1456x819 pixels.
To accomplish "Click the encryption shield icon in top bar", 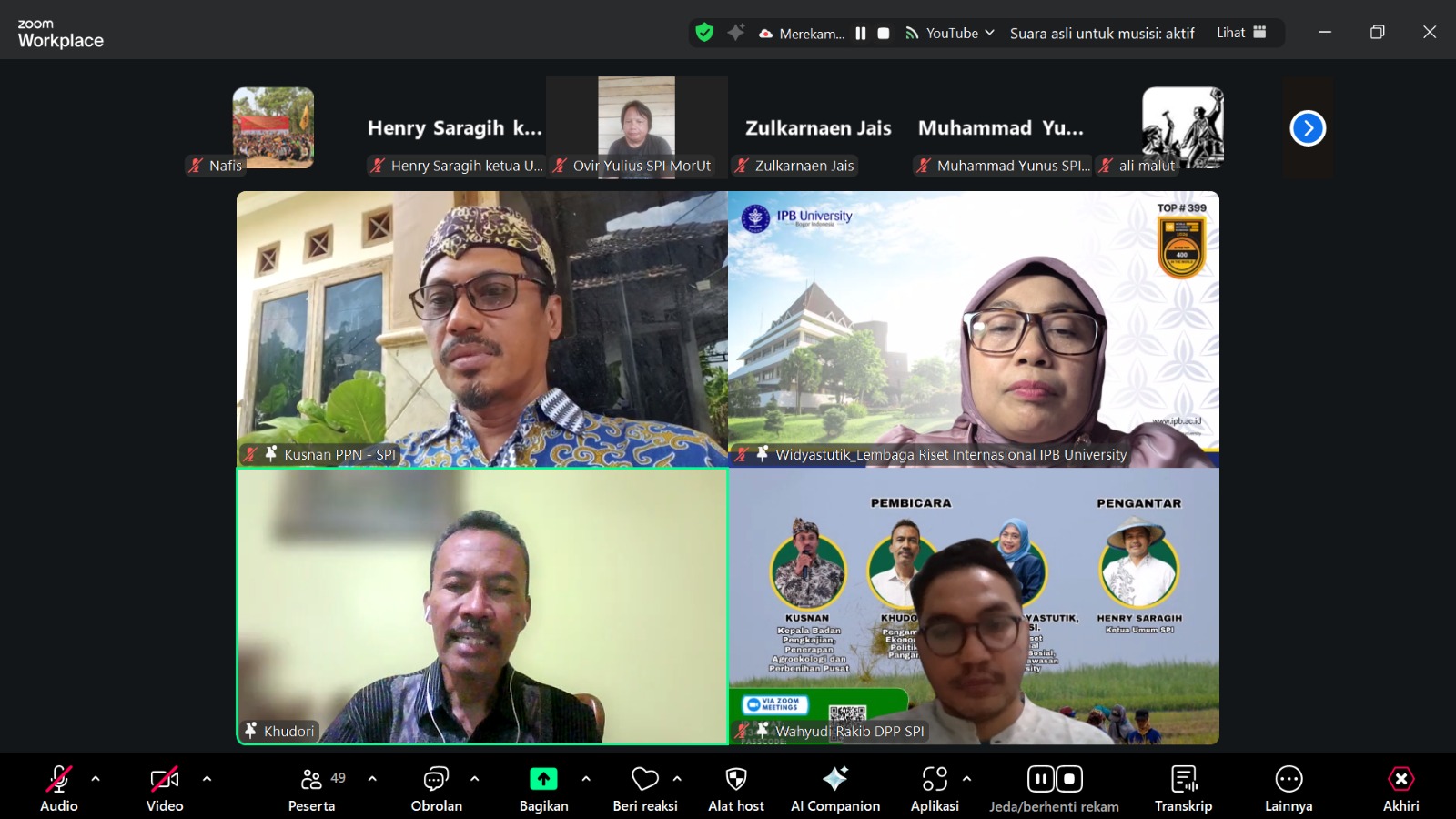I will coord(704,33).
